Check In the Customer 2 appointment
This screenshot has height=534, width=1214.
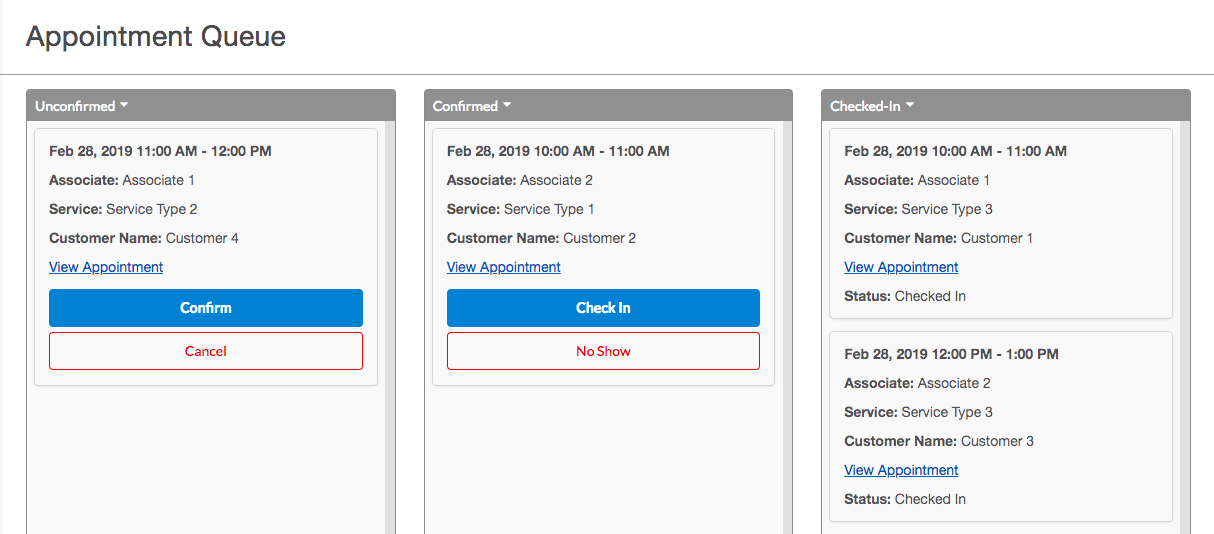coord(603,308)
